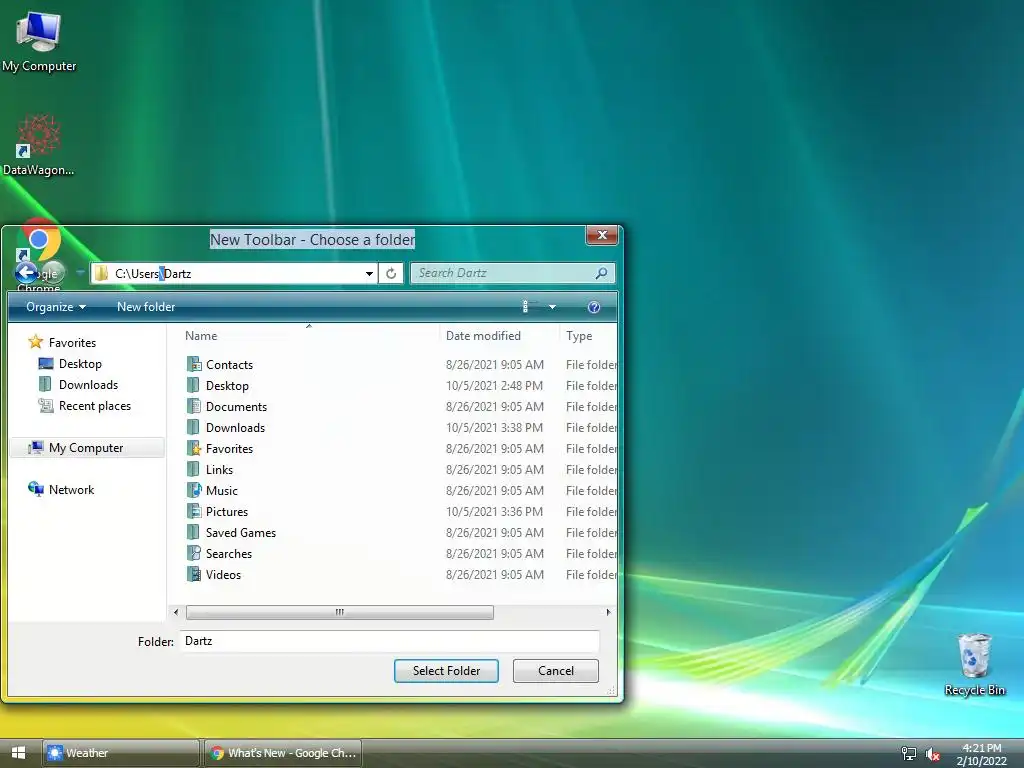Select the Videos folder icon
The width and height of the screenshot is (1024, 768).
click(193, 574)
